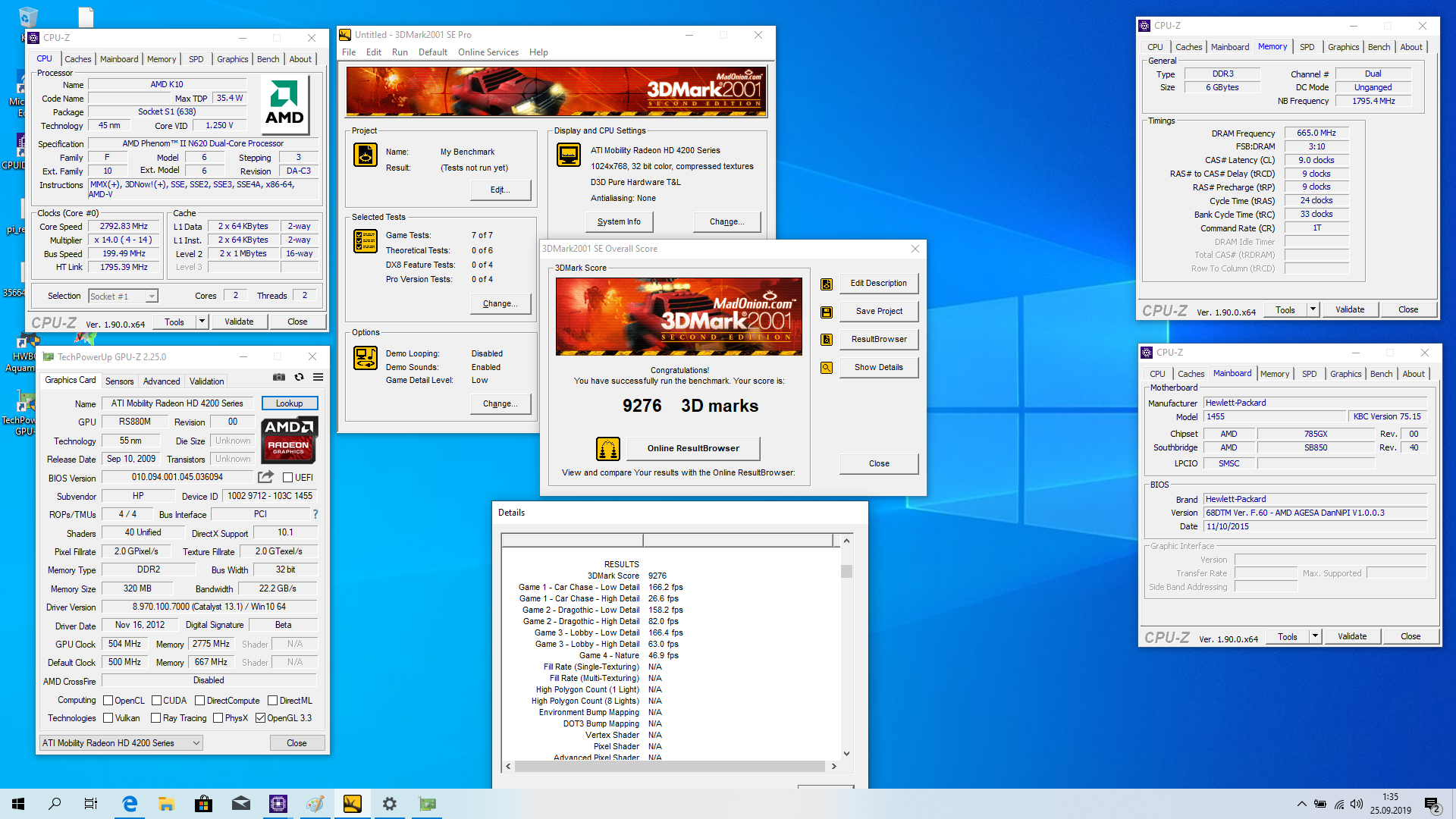The height and width of the screenshot is (819, 1456).
Task: Toggle the Ray Tracing checkbox
Action: tap(155, 718)
